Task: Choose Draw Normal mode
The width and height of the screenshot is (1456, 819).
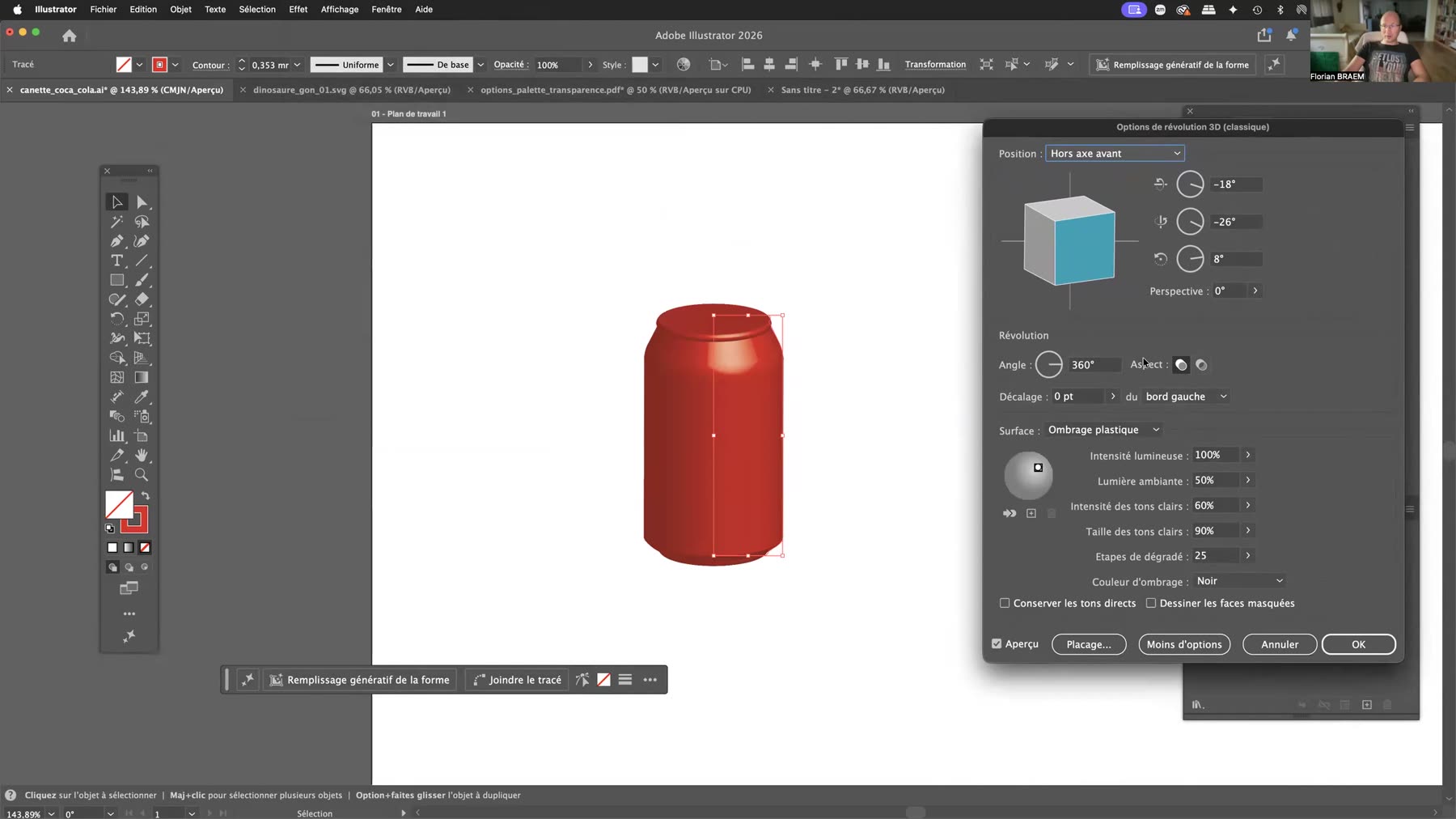Action: tap(112, 567)
